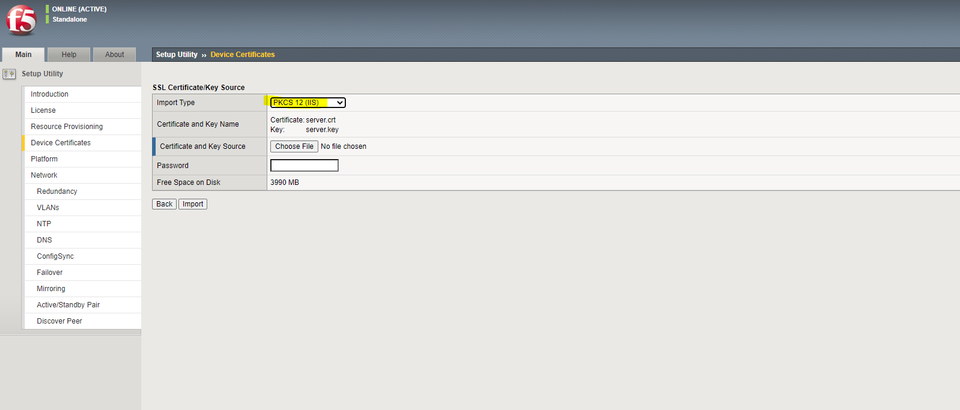Click the Discover Peer link
The height and width of the screenshot is (410, 960).
pyautogui.click(x=59, y=321)
